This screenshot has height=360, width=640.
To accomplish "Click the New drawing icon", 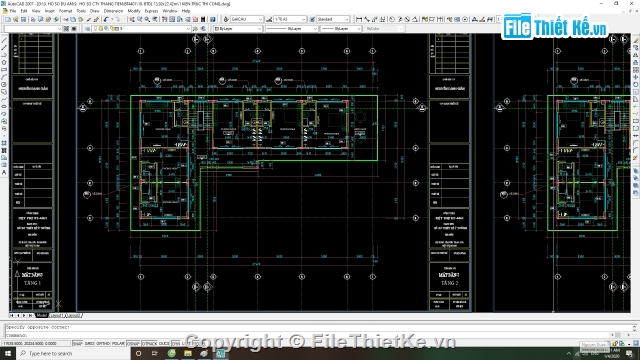I will point(8,19).
